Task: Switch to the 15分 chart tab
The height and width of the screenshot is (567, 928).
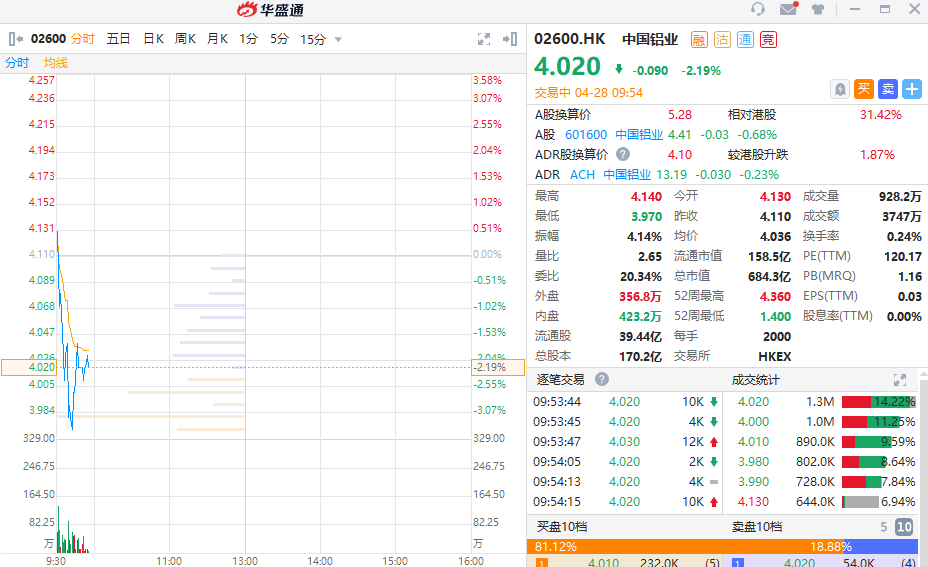Action: 313,39
